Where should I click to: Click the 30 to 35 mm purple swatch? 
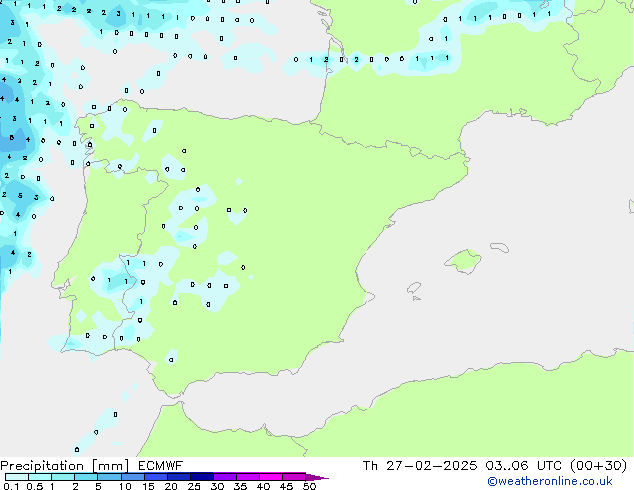tap(224, 477)
